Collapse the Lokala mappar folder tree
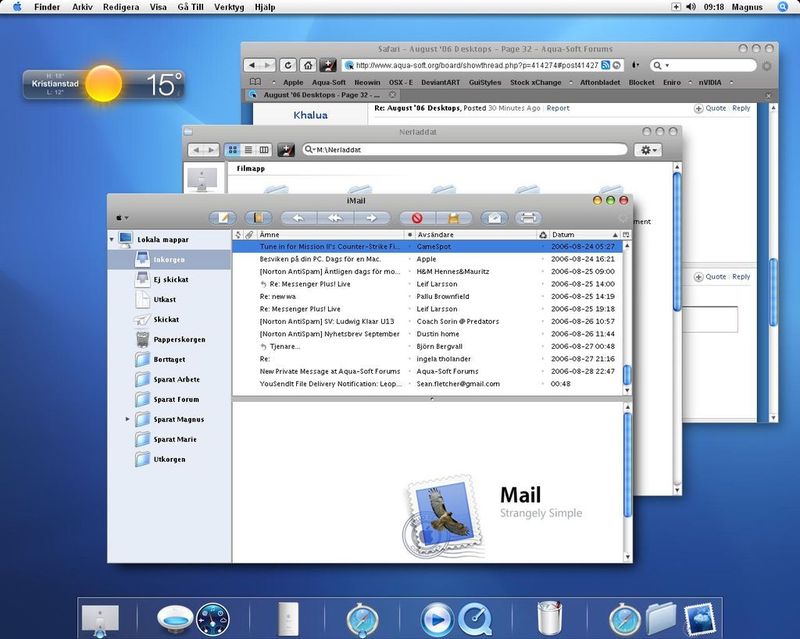This screenshot has width=800, height=639. click(x=112, y=239)
